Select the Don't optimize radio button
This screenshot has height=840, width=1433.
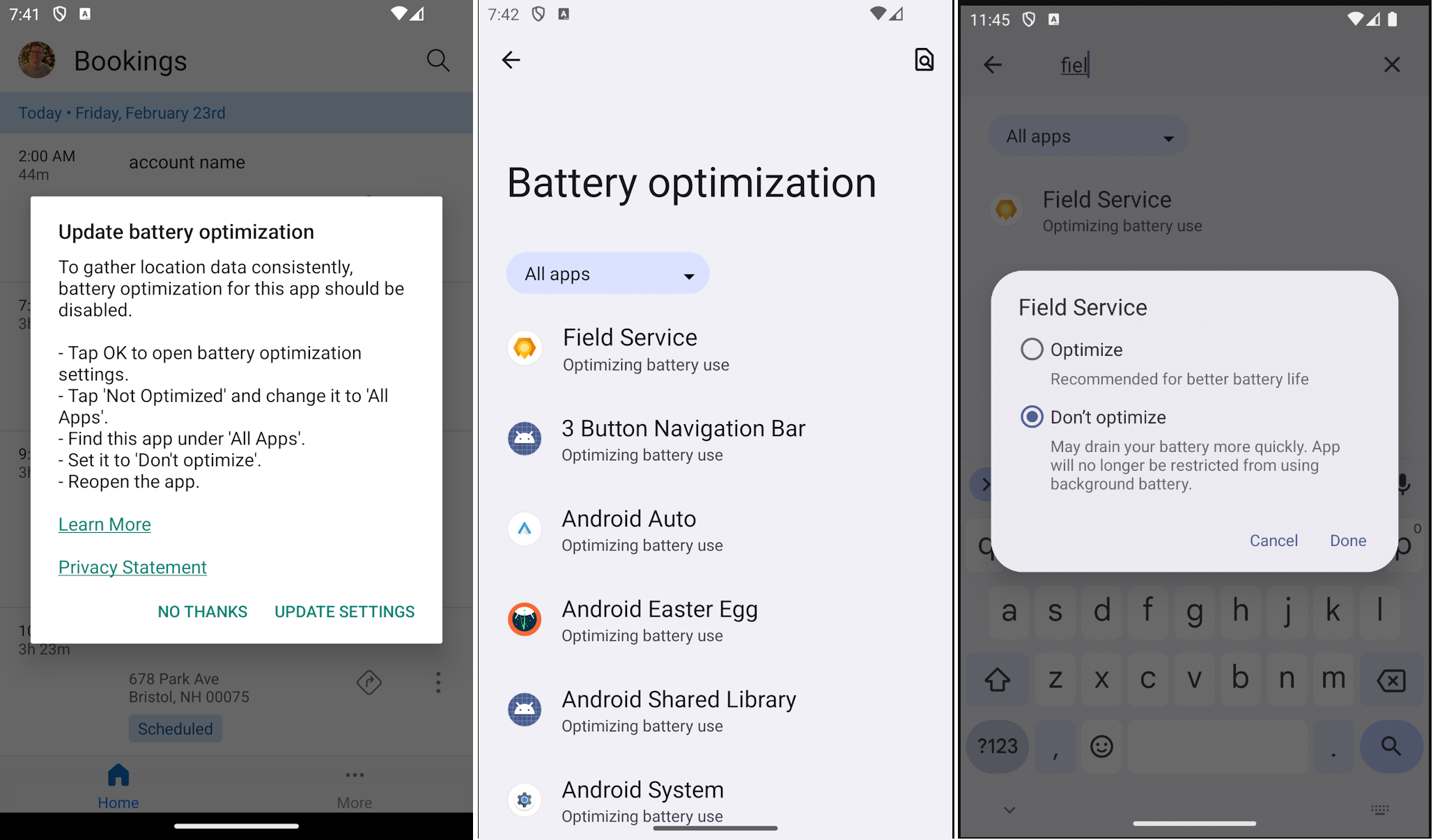click(1032, 417)
